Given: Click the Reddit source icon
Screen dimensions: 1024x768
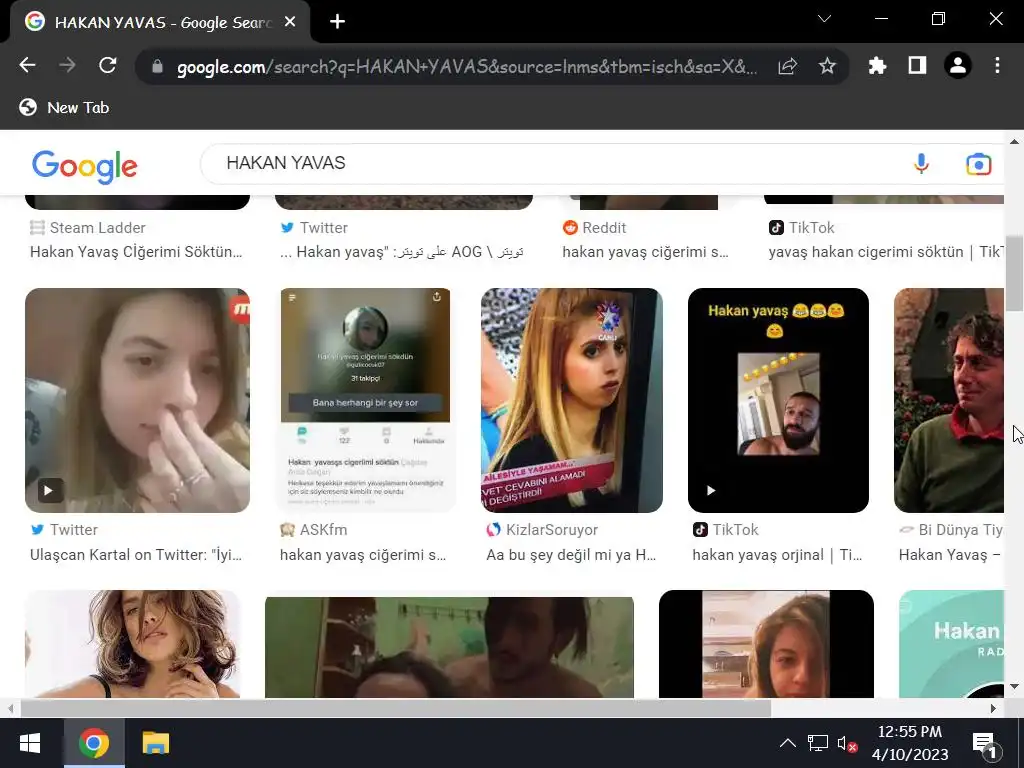Looking at the screenshot, I should (570, 228).
